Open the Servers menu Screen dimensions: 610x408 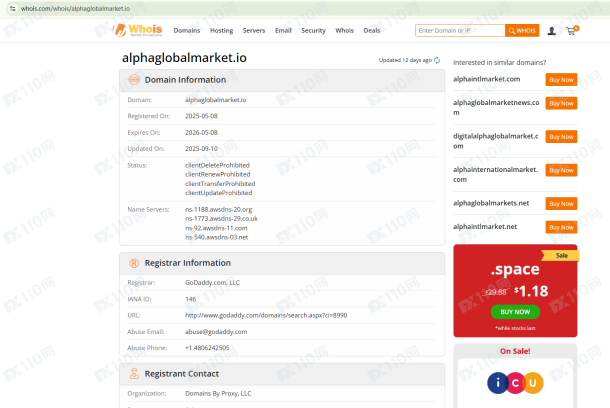[x=254, y=30]
